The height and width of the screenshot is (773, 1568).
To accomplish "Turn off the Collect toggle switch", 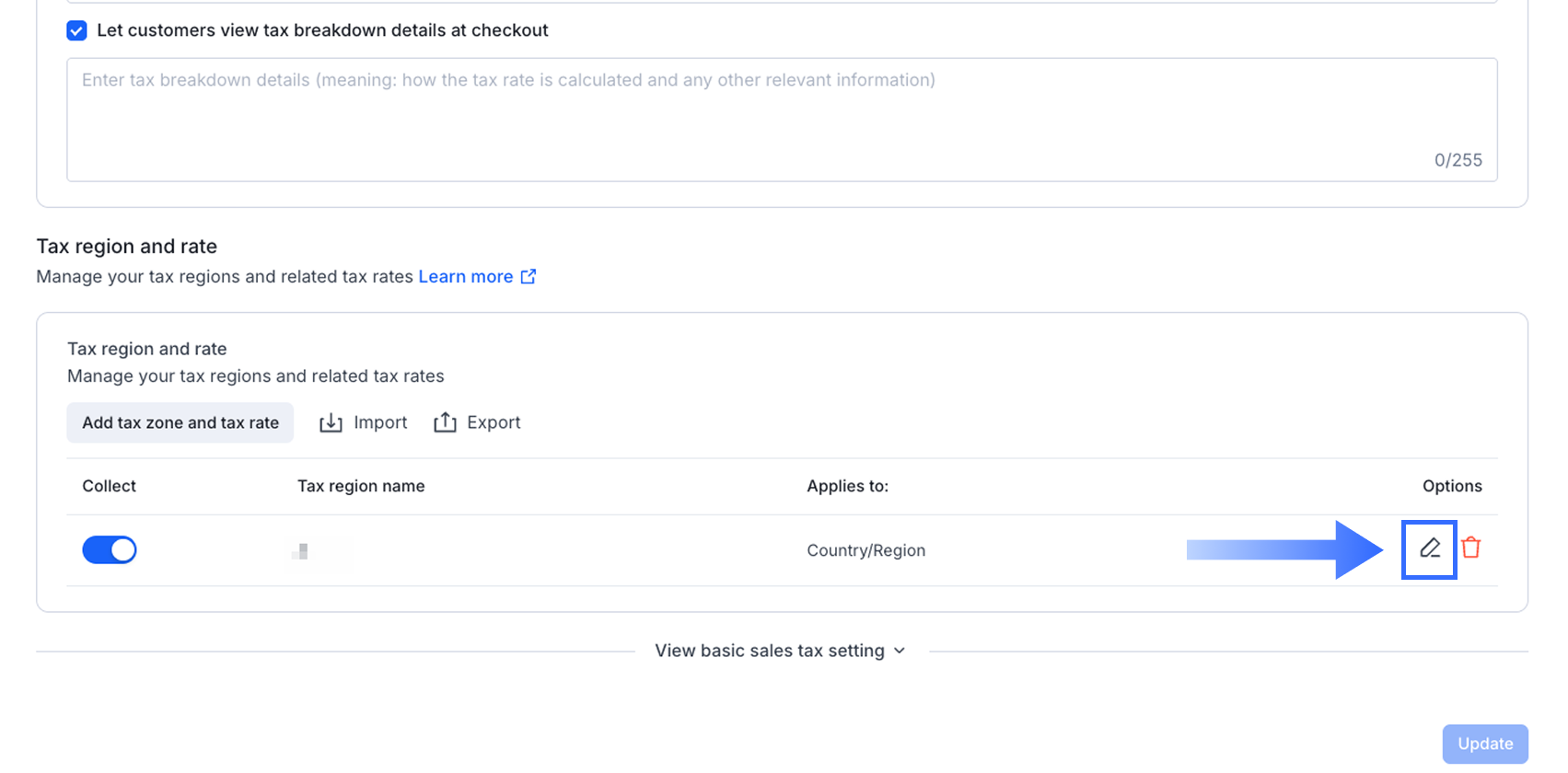I will [110, 550].
